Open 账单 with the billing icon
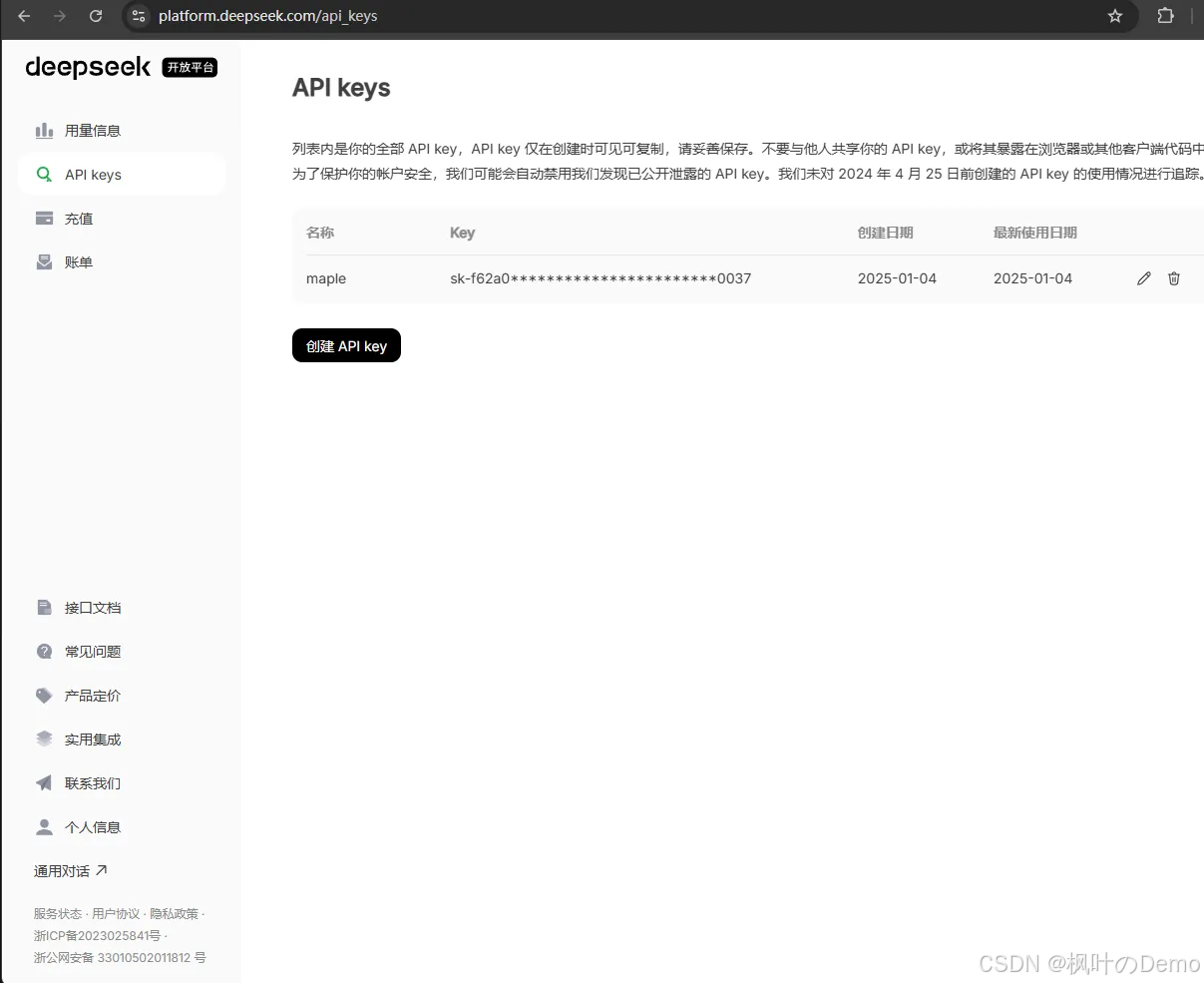The image size is (1204, 983). (x=44, y=261)
